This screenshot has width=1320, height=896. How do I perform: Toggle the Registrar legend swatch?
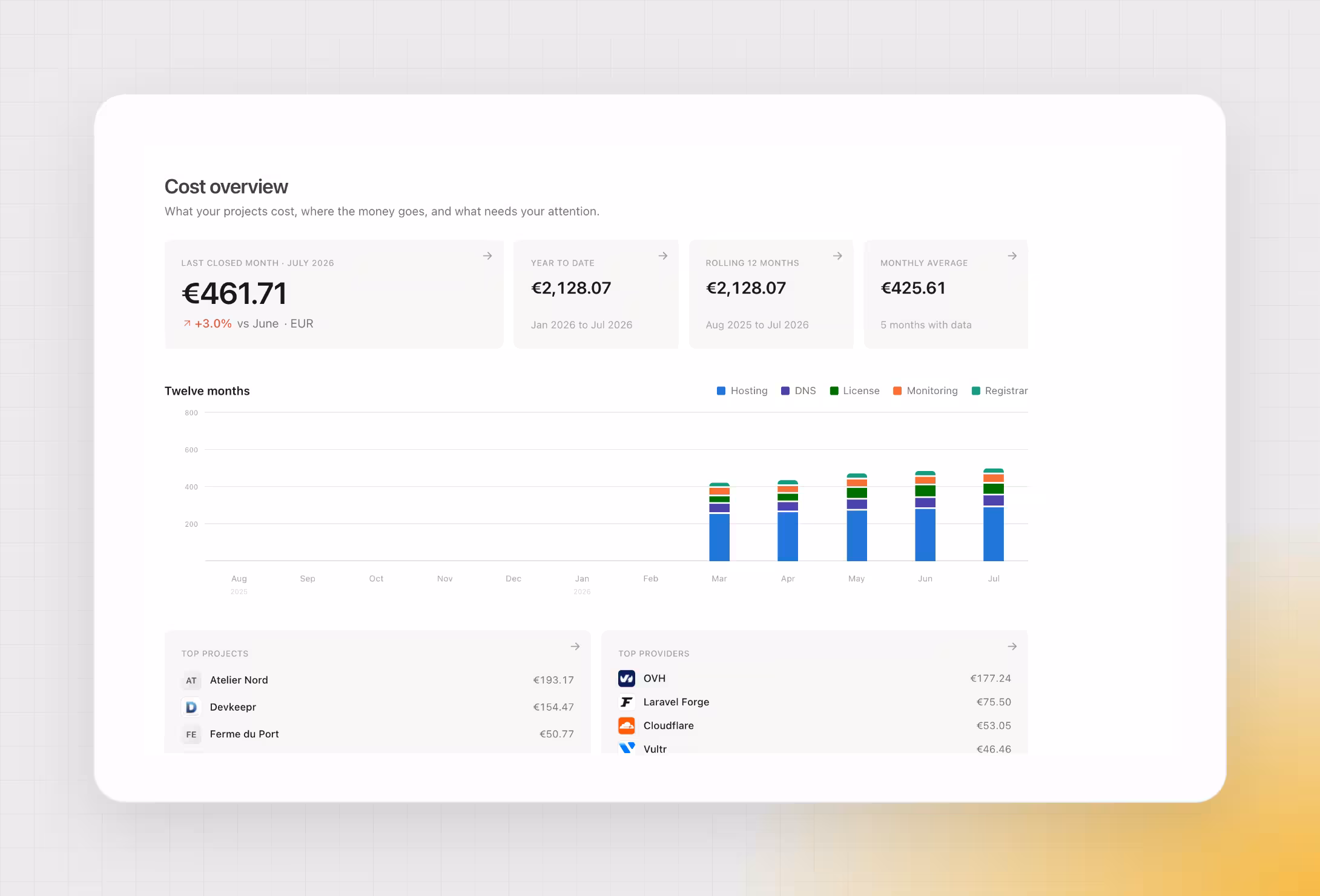pyautogui.click(x=975, y=391)
